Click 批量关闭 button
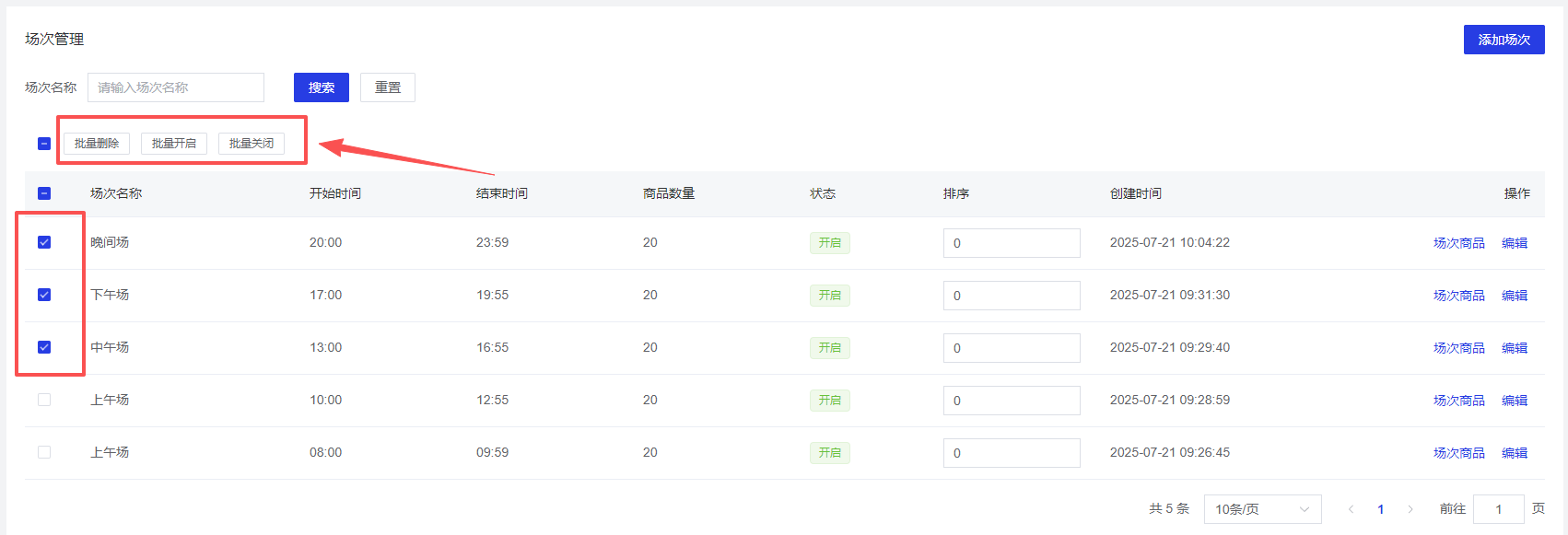The width and height of the screenshot is (1568, 535). coord(252,144)
